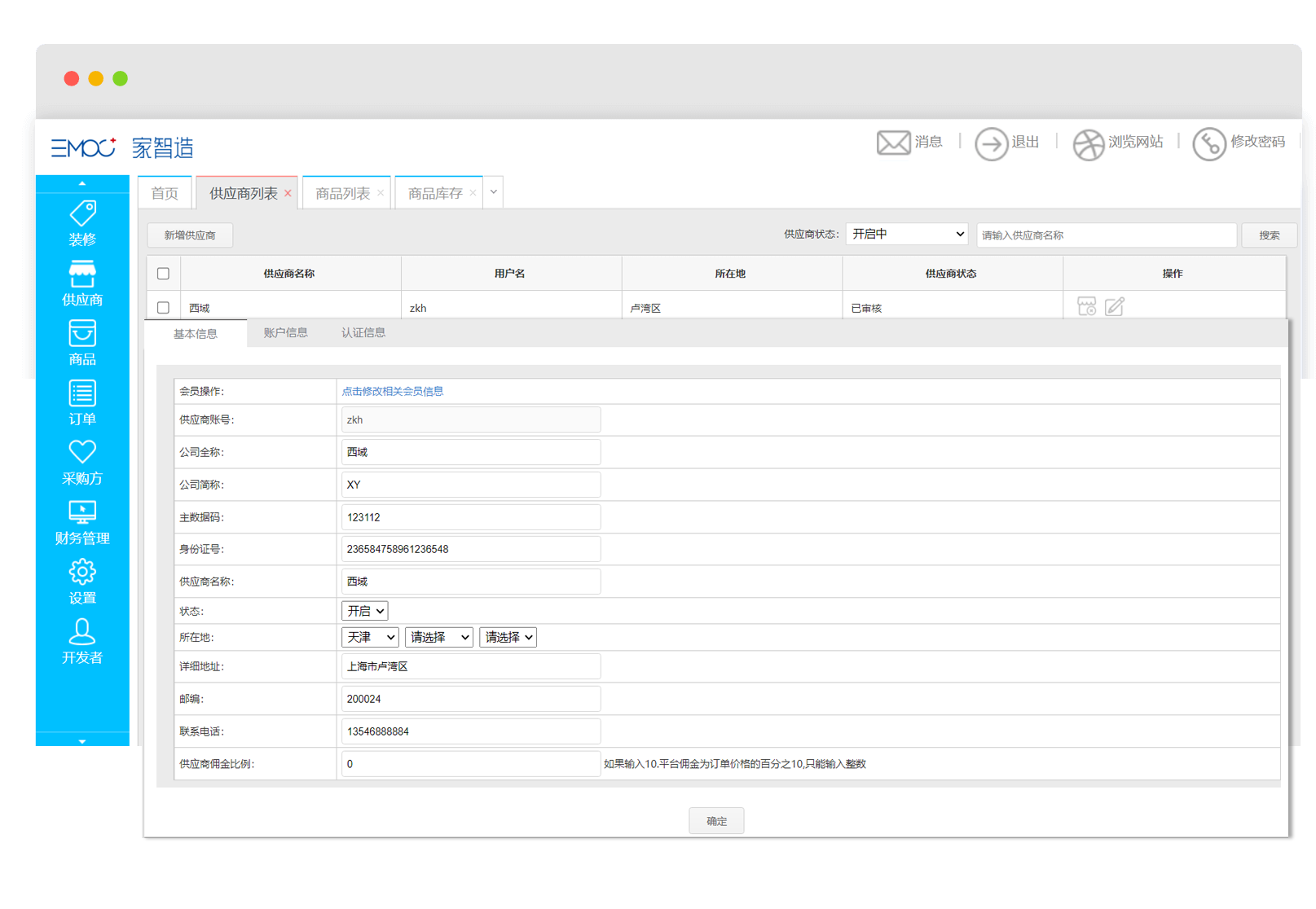Switch to the 首页 tab
This screenshot has width=1316, height=909.
pyautogui.click(x=165, y=193)
